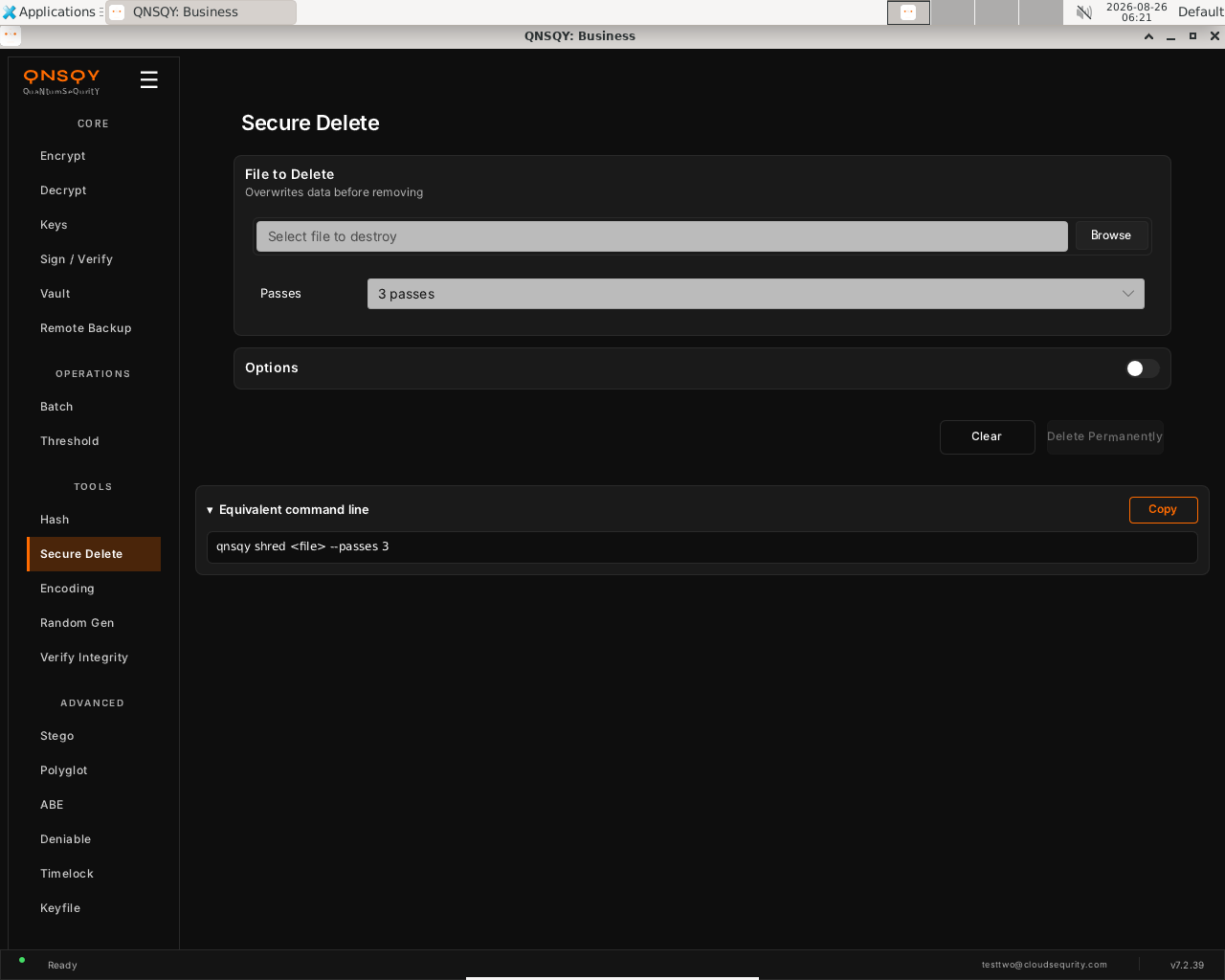Open Batch operations
The height and width of the screenshot is (980, 1225).
(94, 407)
